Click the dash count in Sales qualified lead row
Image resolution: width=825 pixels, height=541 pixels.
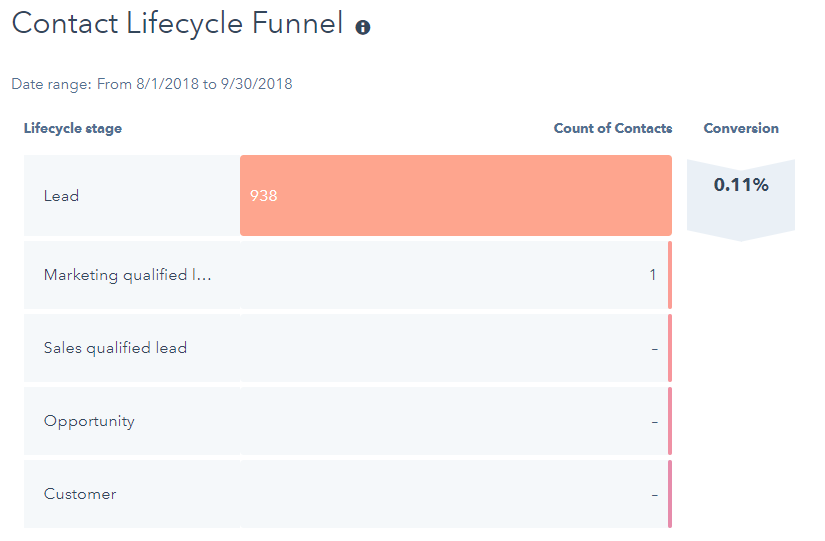[x=654, y=349]
